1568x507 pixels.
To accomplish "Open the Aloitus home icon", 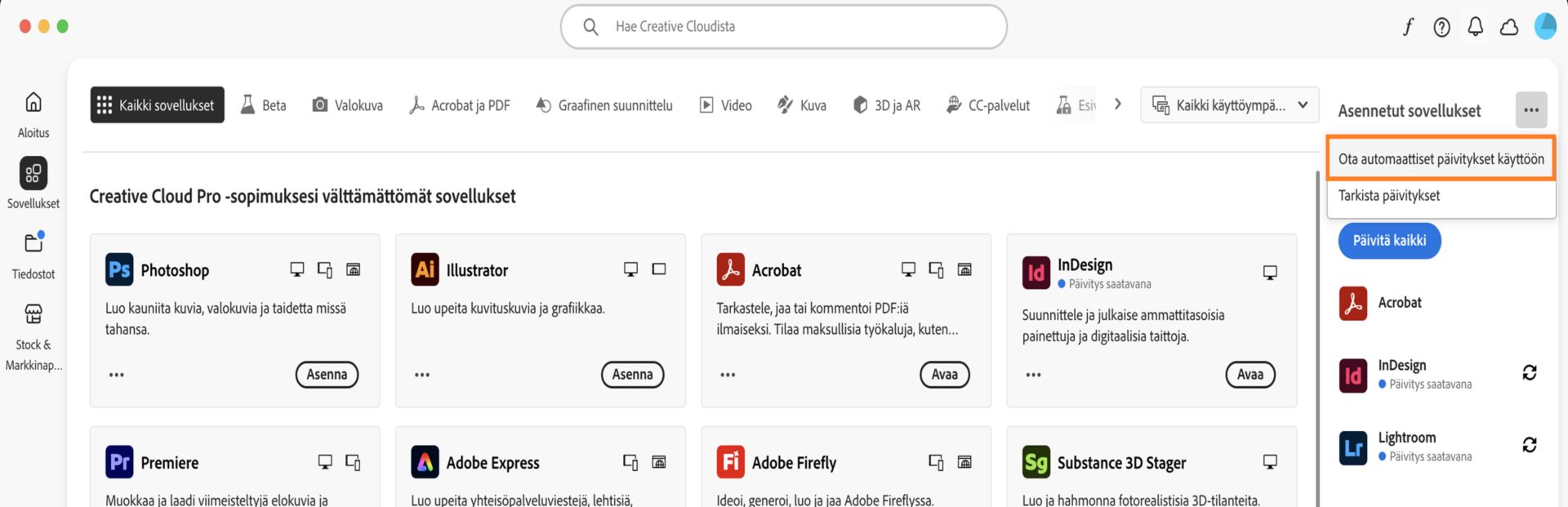I will (x=33, y=102).
